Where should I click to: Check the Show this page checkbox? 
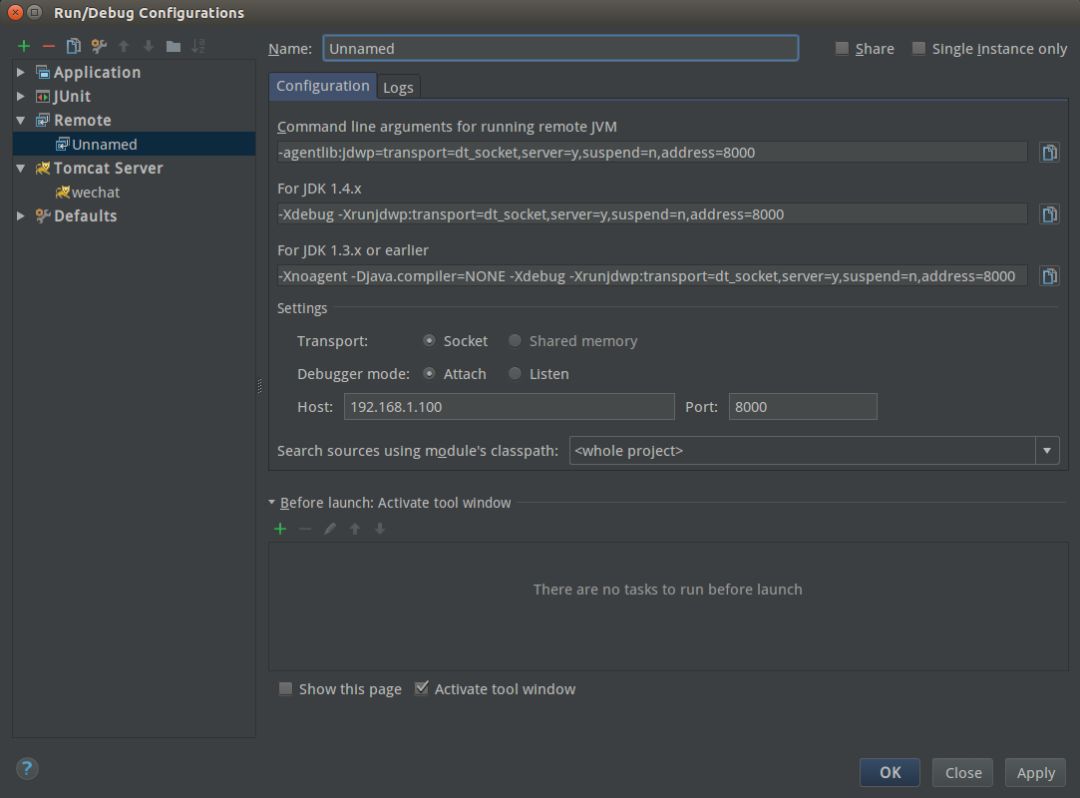pos(285,689)
